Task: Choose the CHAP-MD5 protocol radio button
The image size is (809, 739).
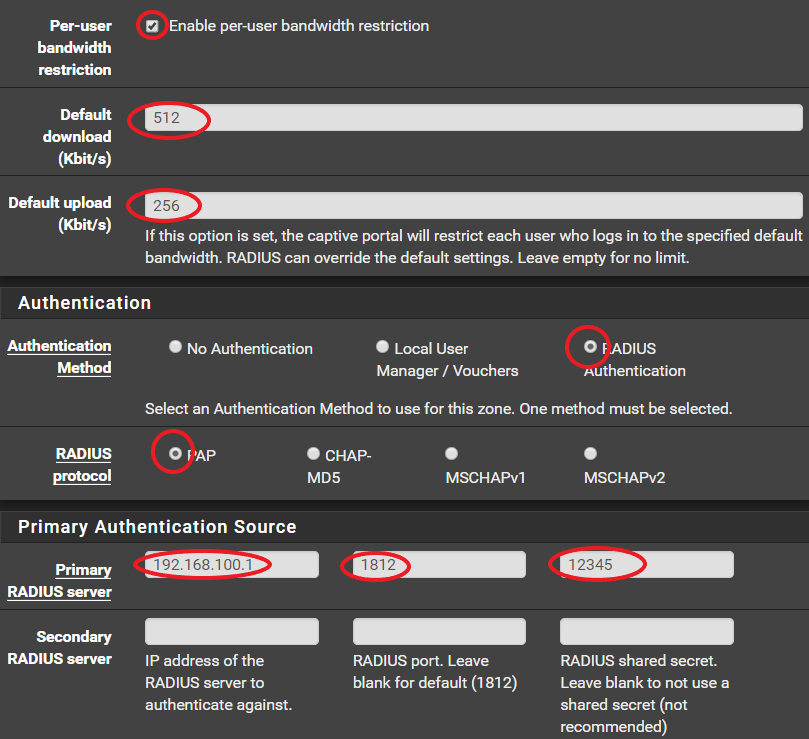Action: point(314,453)
